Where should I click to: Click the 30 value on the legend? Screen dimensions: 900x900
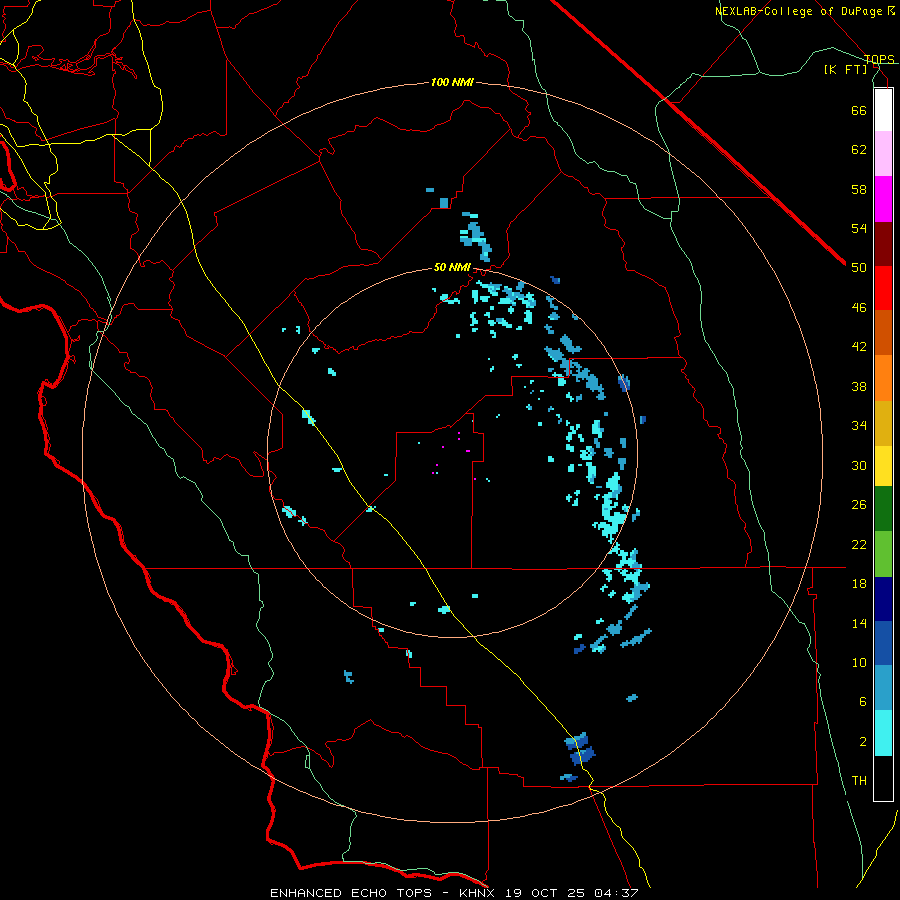(x=859, y=465)
